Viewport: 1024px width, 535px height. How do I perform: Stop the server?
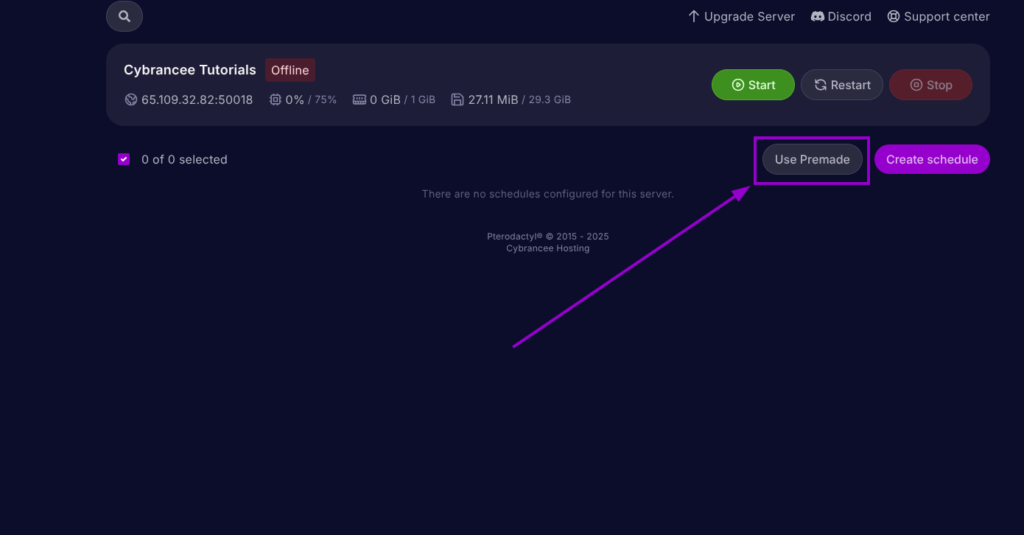(x=931, y=85)
